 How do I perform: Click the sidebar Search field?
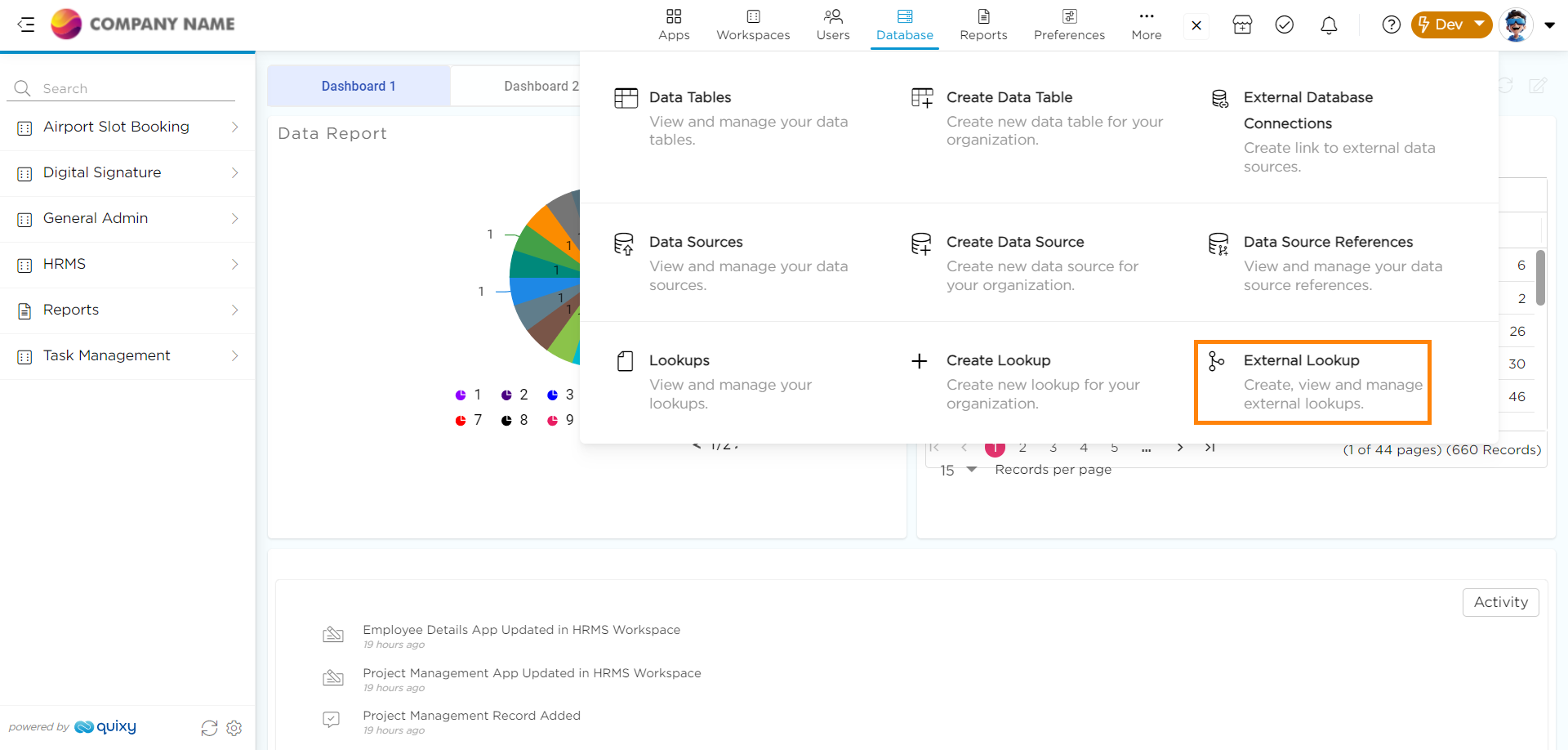point(131,88)
